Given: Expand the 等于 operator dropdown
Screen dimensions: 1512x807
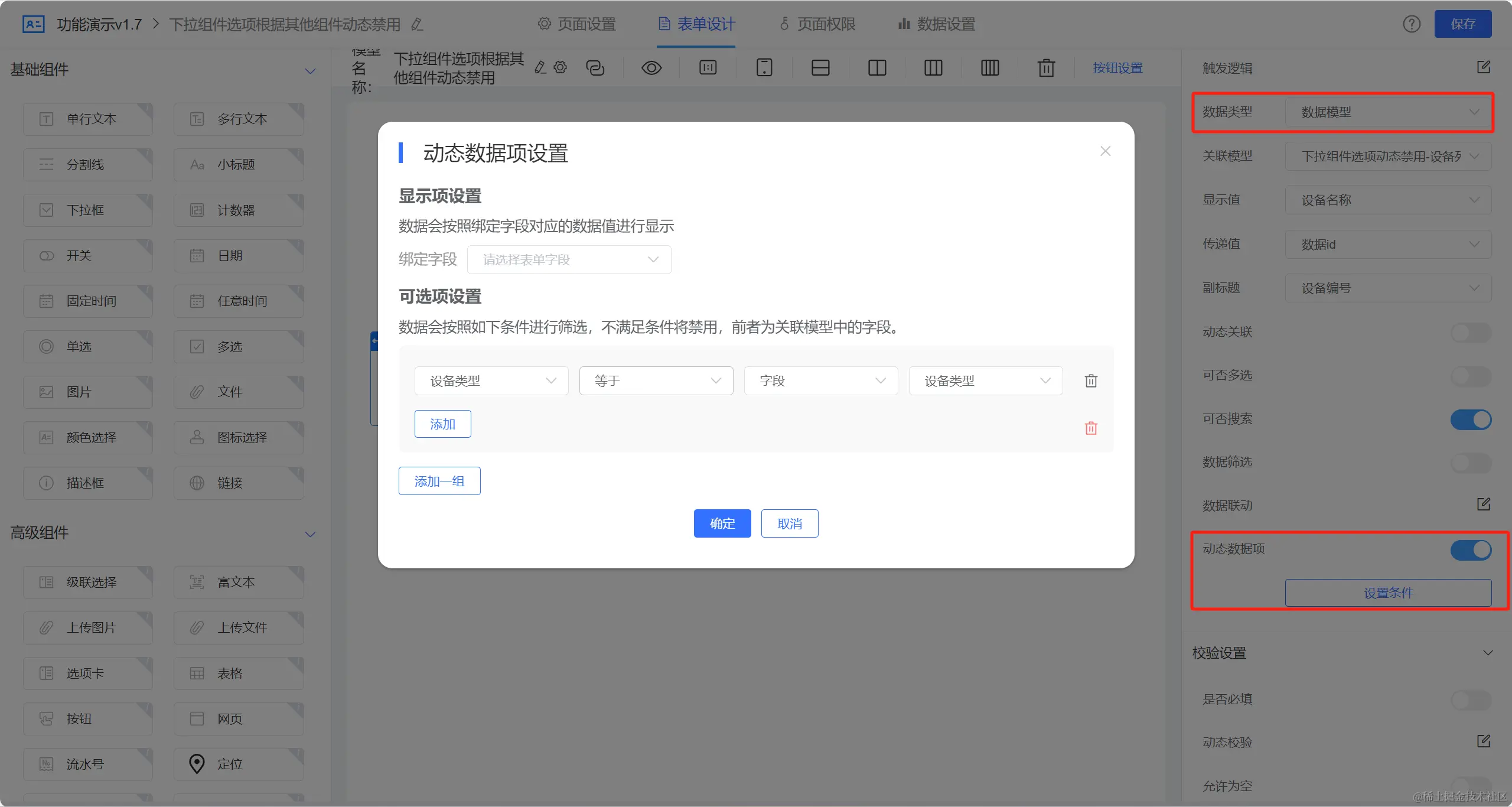Looking at the screenshot, I should click(656, 381).
